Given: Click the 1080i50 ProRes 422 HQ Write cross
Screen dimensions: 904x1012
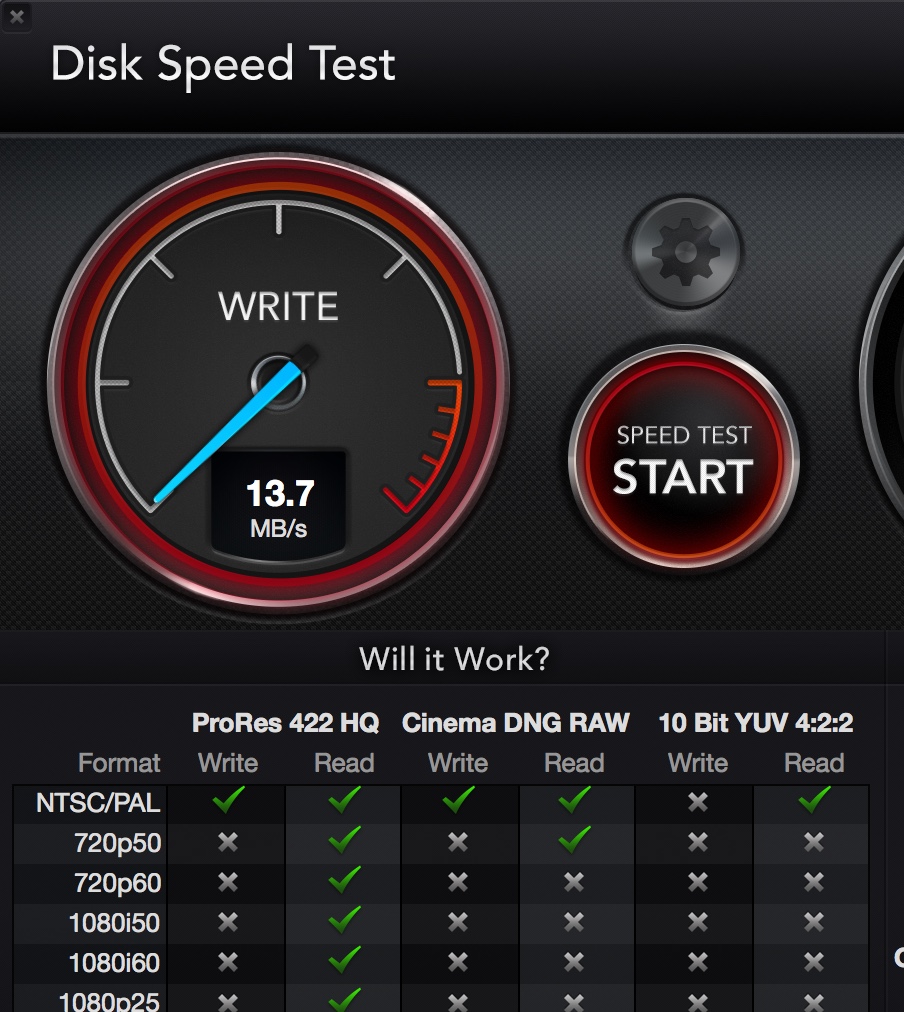Looking at the screenshot, I should [x=228, y=922].
